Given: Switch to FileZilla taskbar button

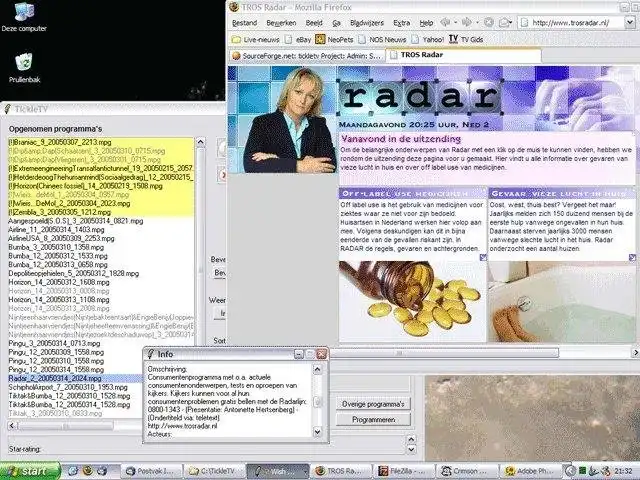Looking at the screenshot, I should 404,471.
